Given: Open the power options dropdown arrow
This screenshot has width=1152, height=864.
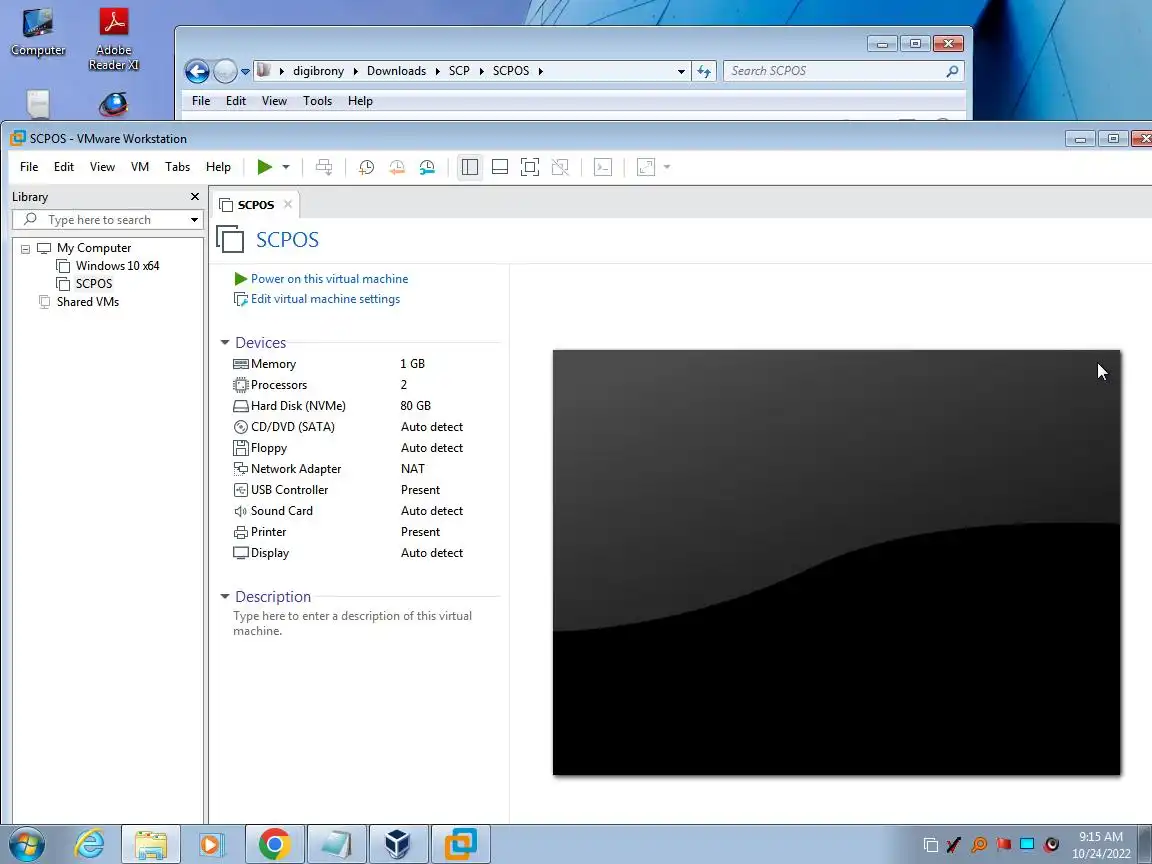Looking at the screenshot, I should pos(286,168).
